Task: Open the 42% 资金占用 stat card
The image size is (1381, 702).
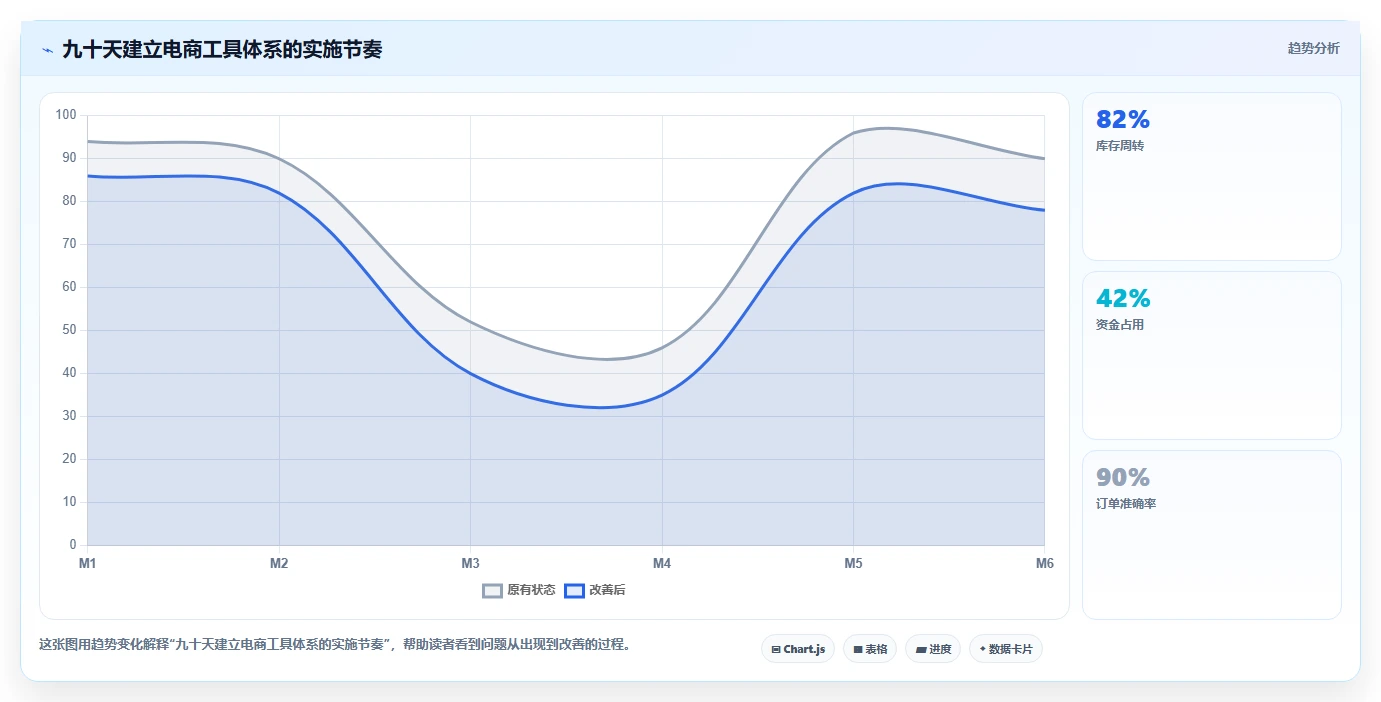Action: tap(1212, 356)
